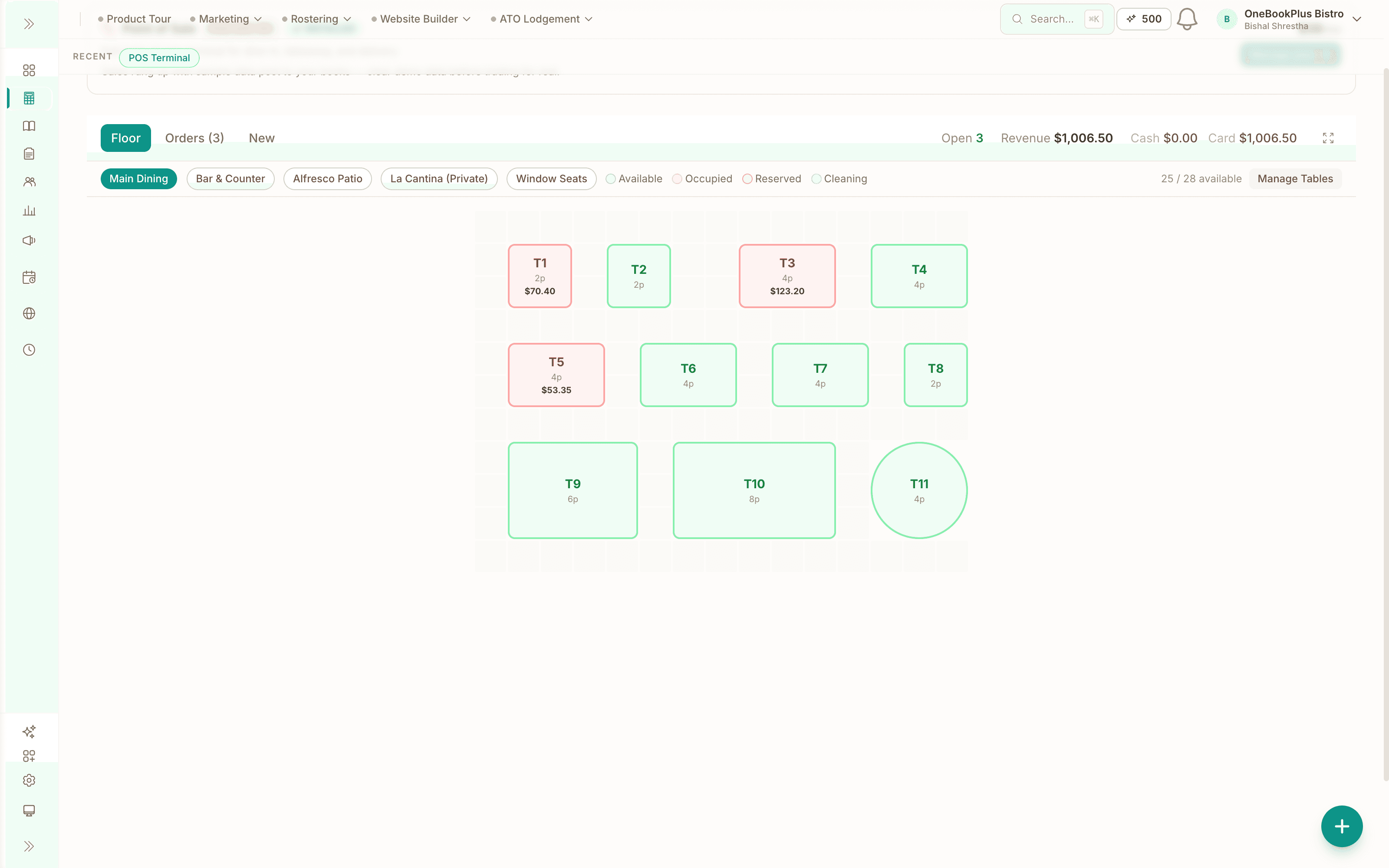
Task: Select available table T4
Action: 919,276
